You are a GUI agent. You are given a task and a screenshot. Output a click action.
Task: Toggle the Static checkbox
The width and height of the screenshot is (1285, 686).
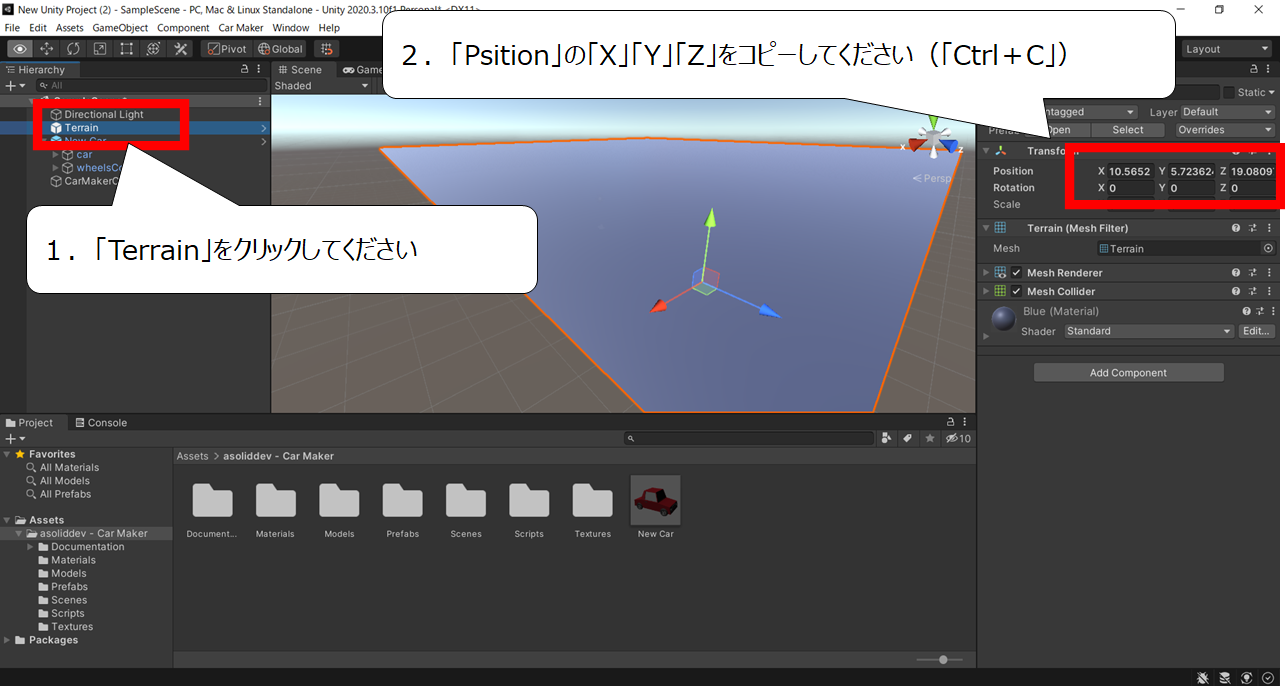point(1229,92)
